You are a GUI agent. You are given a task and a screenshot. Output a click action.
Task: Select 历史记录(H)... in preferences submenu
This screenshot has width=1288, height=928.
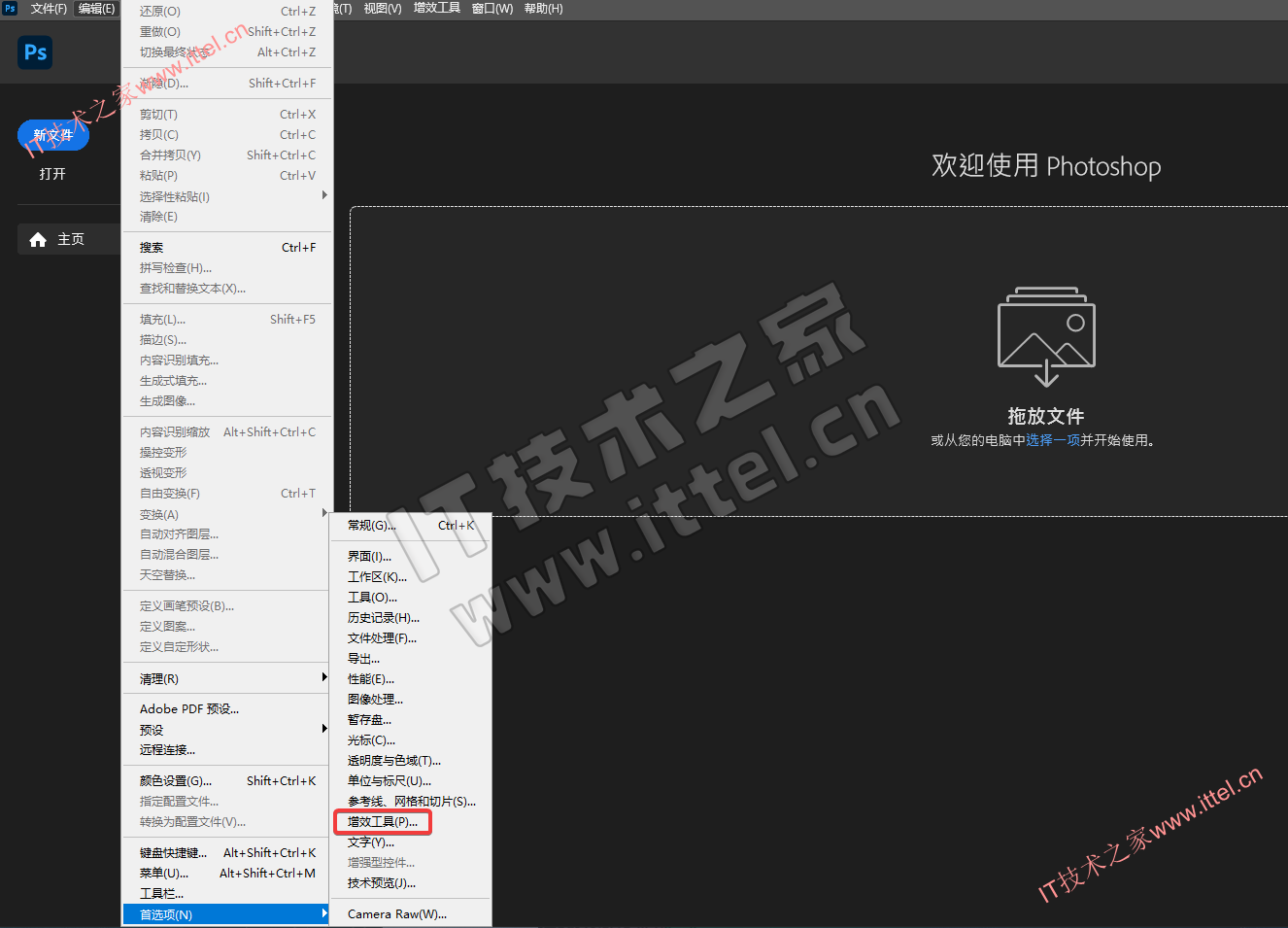[411, 618]
